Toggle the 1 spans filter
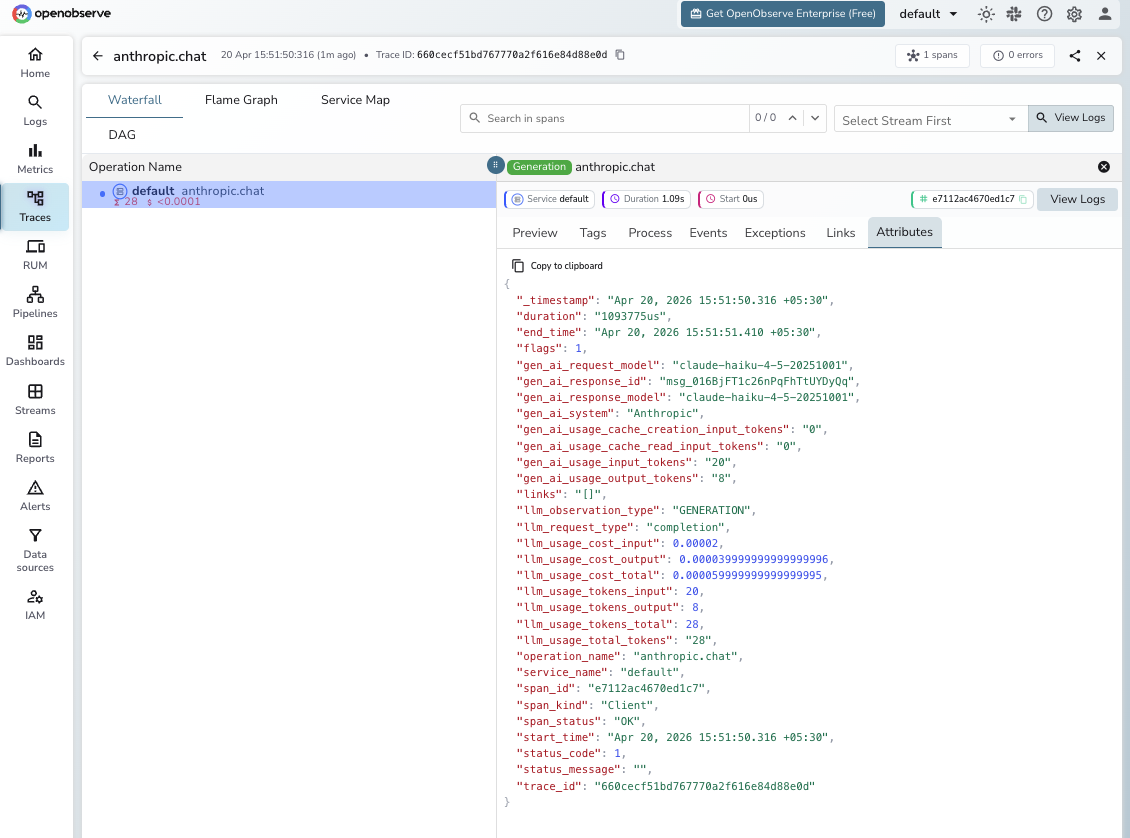The height and width of the screenshot is (838, 1130). [x=932, y=56]
